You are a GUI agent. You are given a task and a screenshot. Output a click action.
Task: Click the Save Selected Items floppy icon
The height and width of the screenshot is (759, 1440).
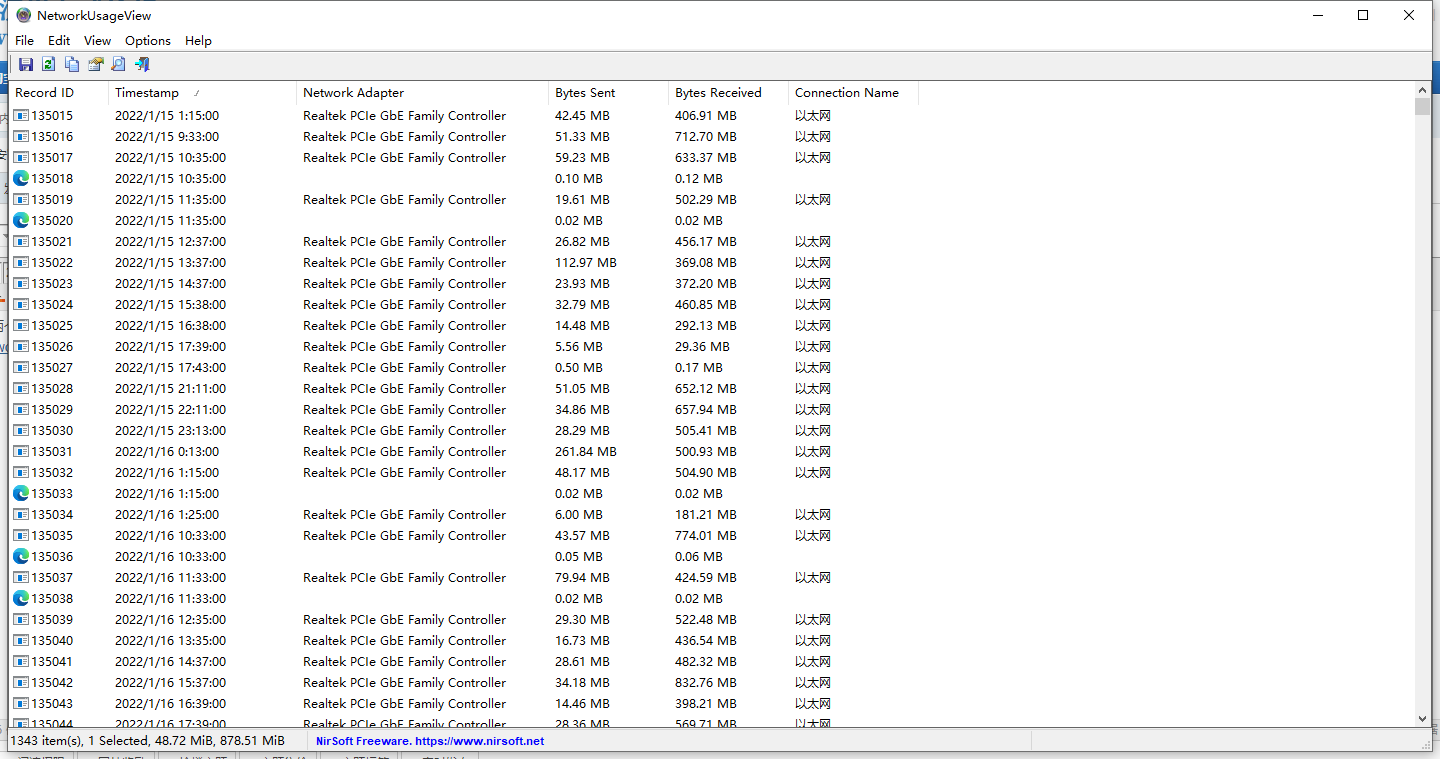[26, 65]
